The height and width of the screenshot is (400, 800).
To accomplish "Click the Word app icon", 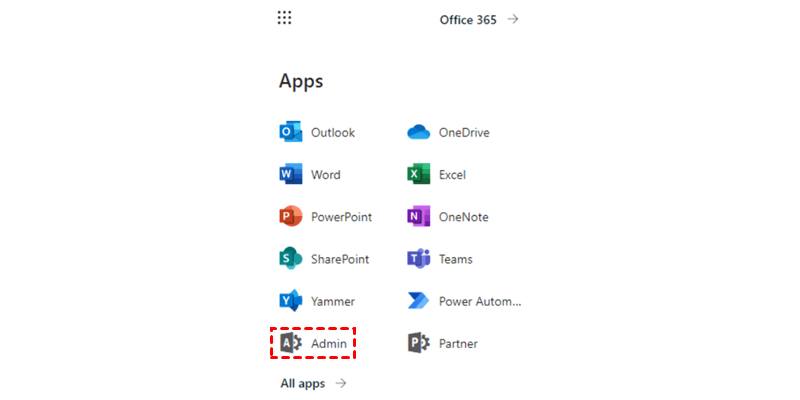I will point(291,174).
